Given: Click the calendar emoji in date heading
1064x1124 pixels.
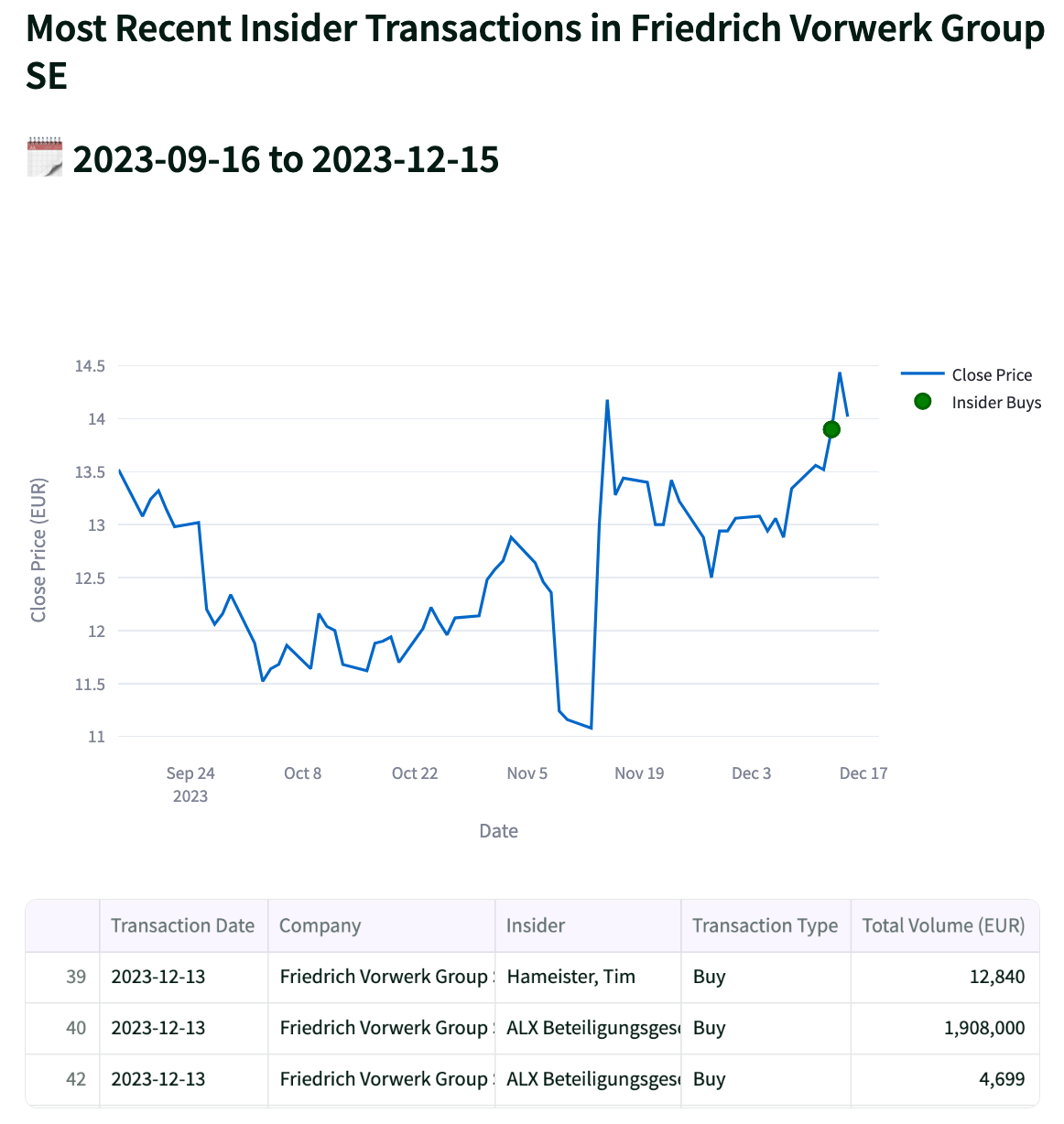Looking at the screenshot, I should click(x=45, y=157).
